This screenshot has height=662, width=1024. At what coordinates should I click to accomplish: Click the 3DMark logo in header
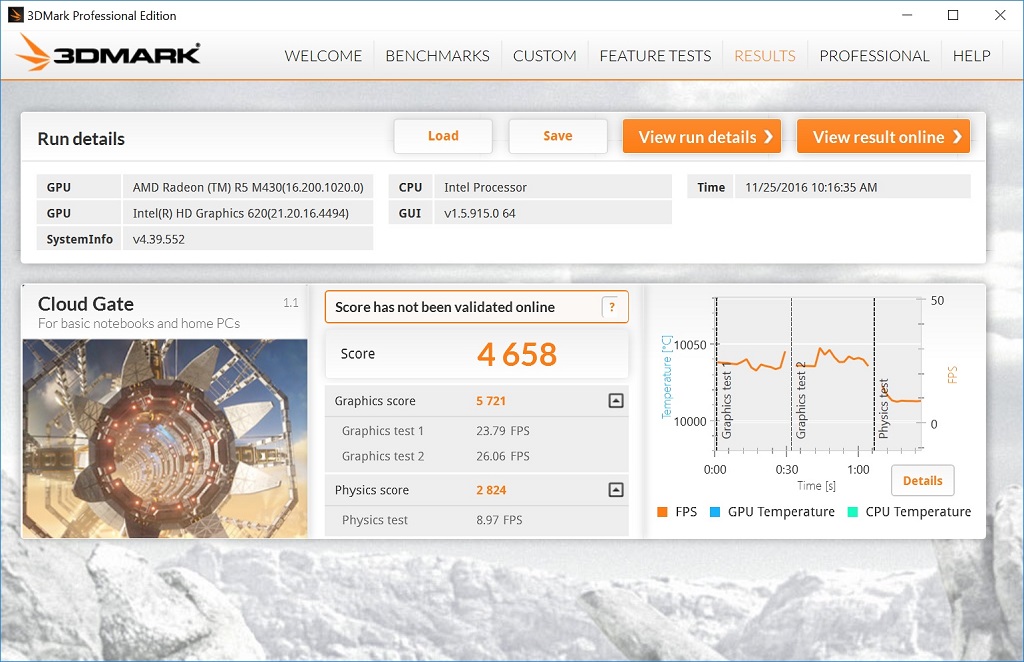[108, 54]
